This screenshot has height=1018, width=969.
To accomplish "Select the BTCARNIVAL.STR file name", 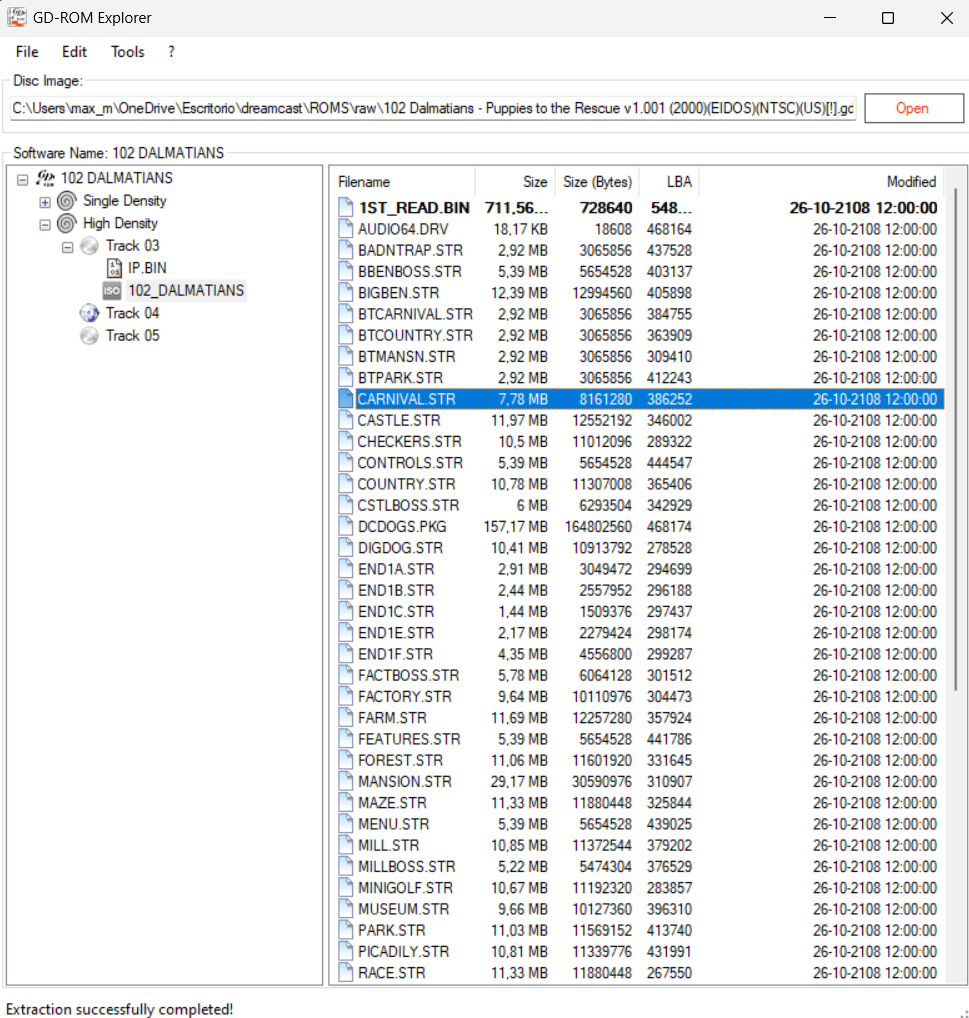I will click(415, 314).
